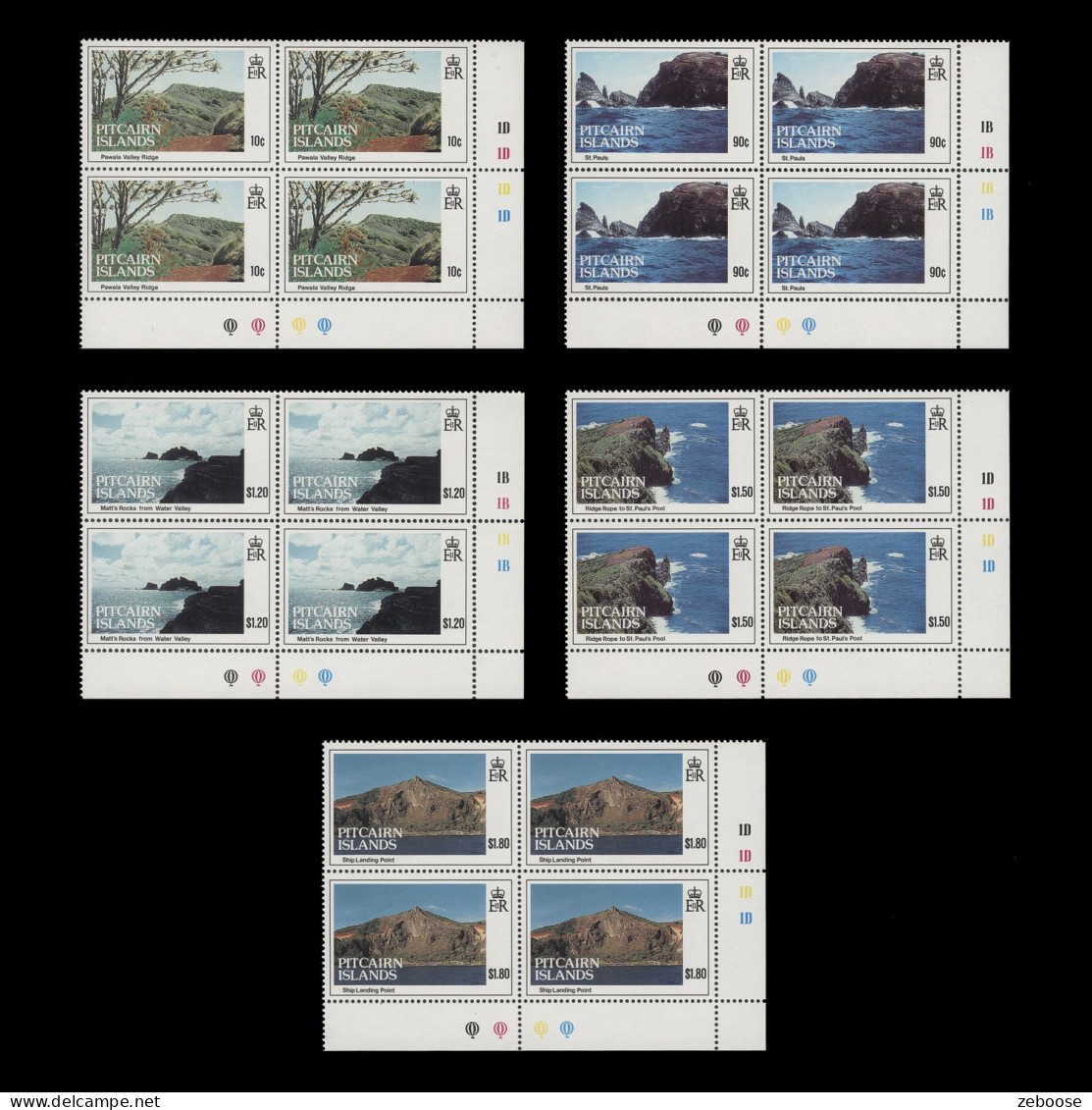Select the top-left Matt's Rocks $1.20 stamp
The width and height of the screenshot is (1092, 1110).
pyautogui.click(x=178, y=454)
